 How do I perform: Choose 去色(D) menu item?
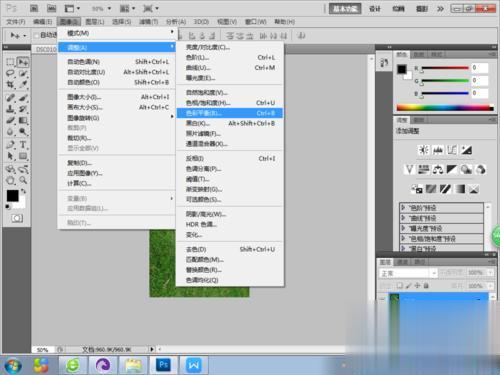click(230, 249)
